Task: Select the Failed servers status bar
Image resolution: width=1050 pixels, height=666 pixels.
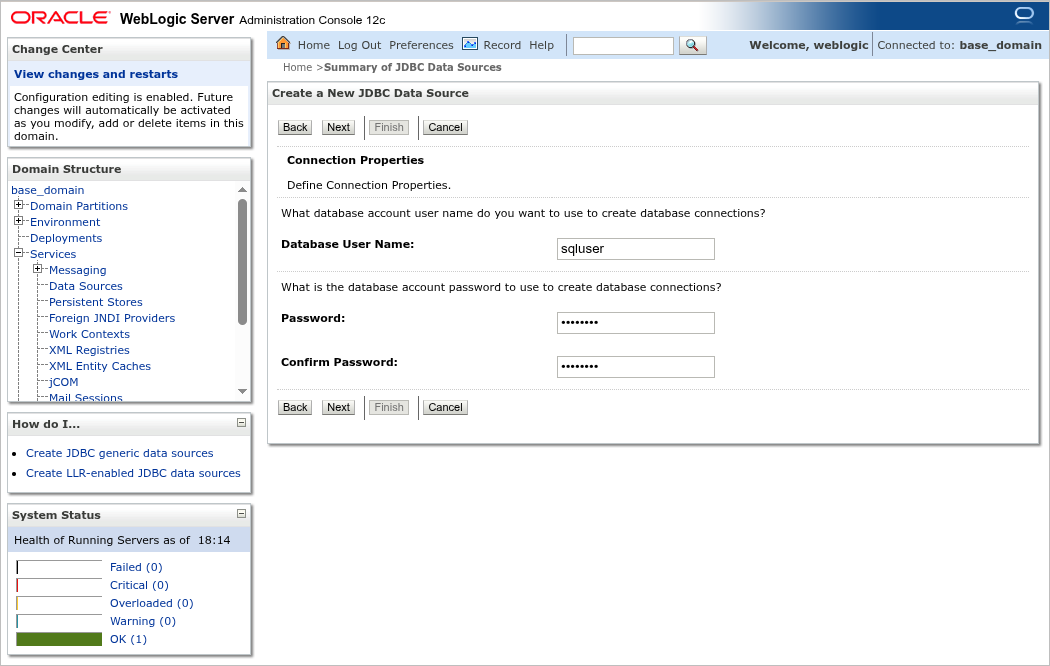Action: coord(58,567)
